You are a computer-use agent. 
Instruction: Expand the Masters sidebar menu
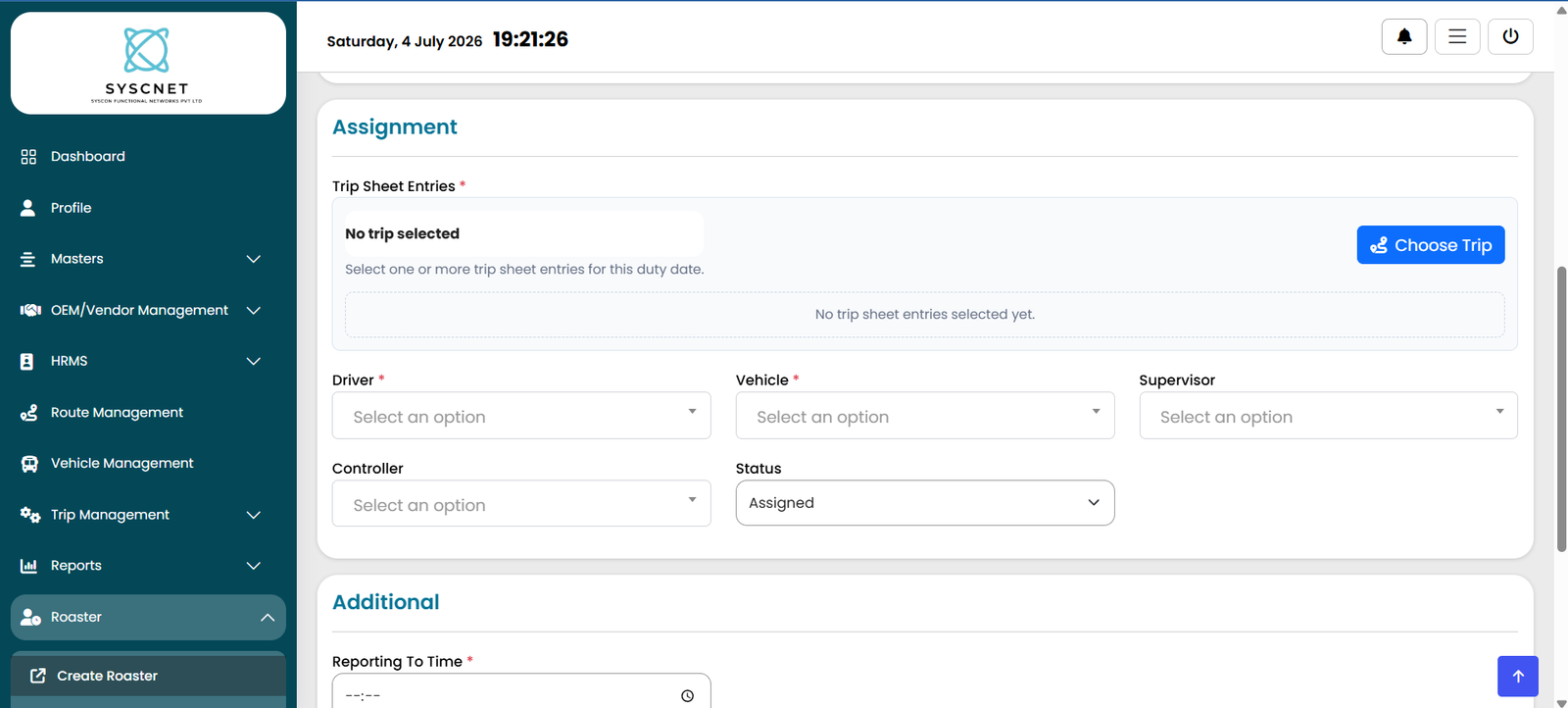click(148, 259)
